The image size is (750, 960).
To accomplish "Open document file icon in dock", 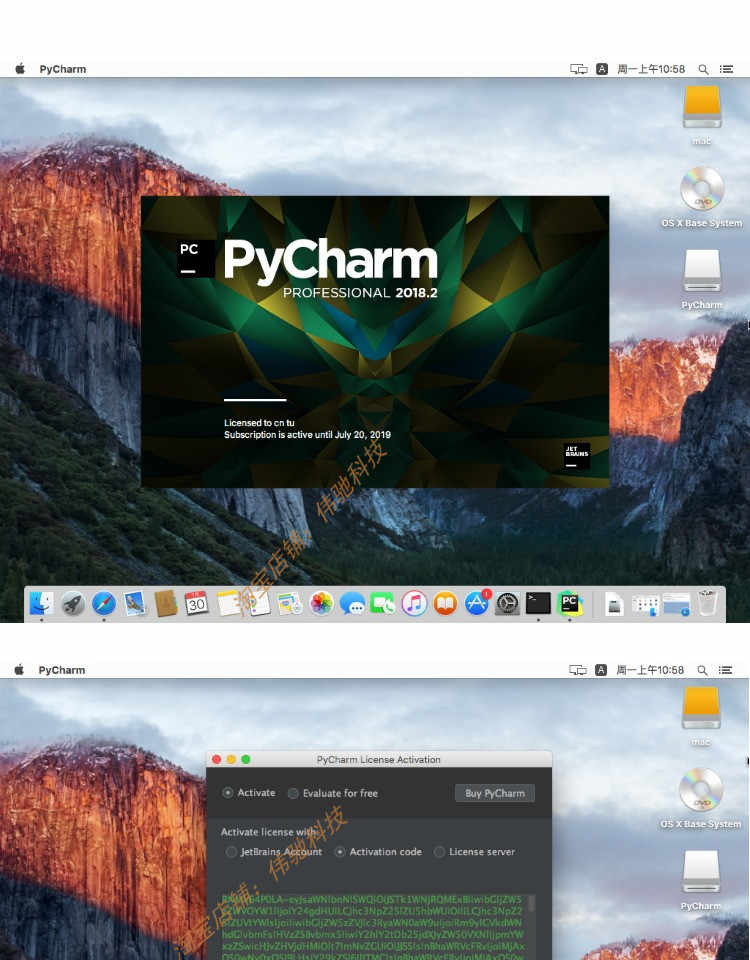I will point(614,604).
